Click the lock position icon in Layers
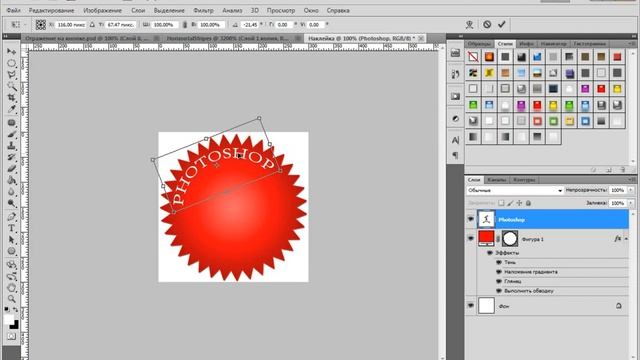The image size is (640, 360). [519, 203]
